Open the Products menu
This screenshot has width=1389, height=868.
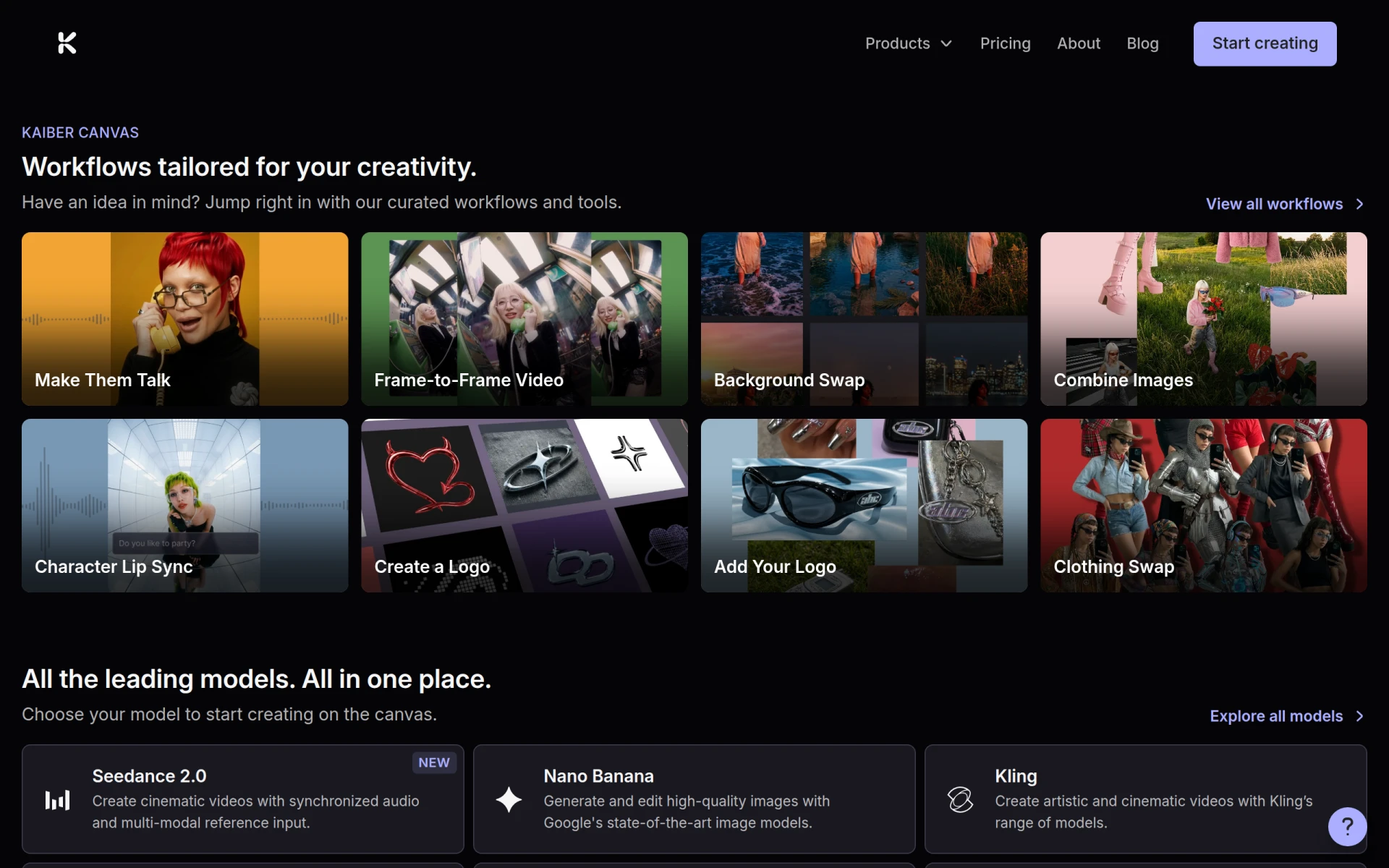coord(909,43)
